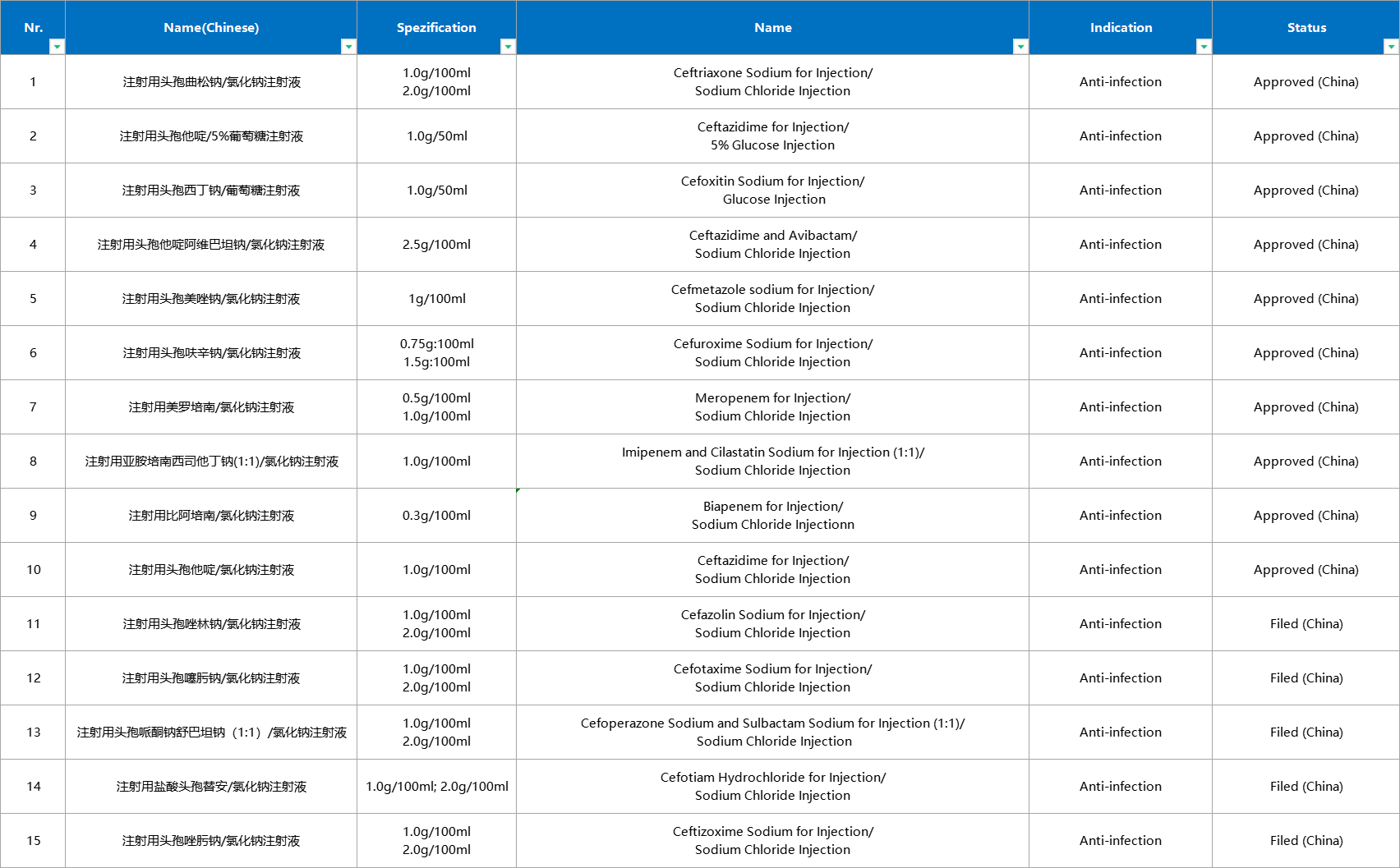Screen dimensions: 1400x868
Task: Select the Spezification header cell
Action: [x=436, y=27]
